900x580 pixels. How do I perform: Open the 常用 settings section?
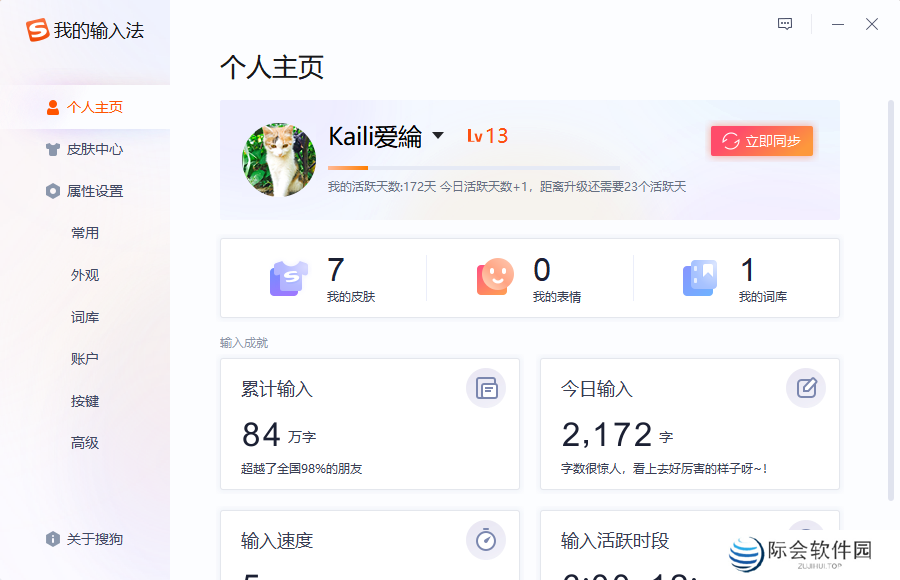click(x=84, y=233)
